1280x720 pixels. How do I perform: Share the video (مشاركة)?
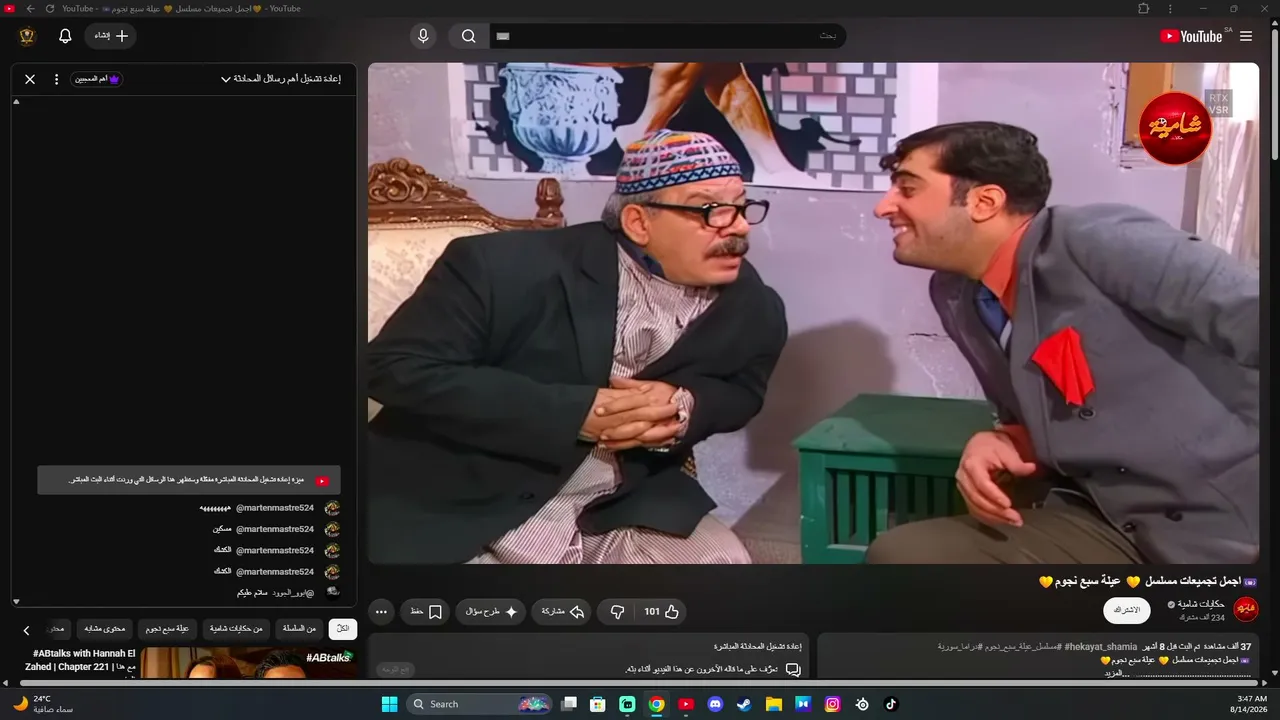pos(563,611)
